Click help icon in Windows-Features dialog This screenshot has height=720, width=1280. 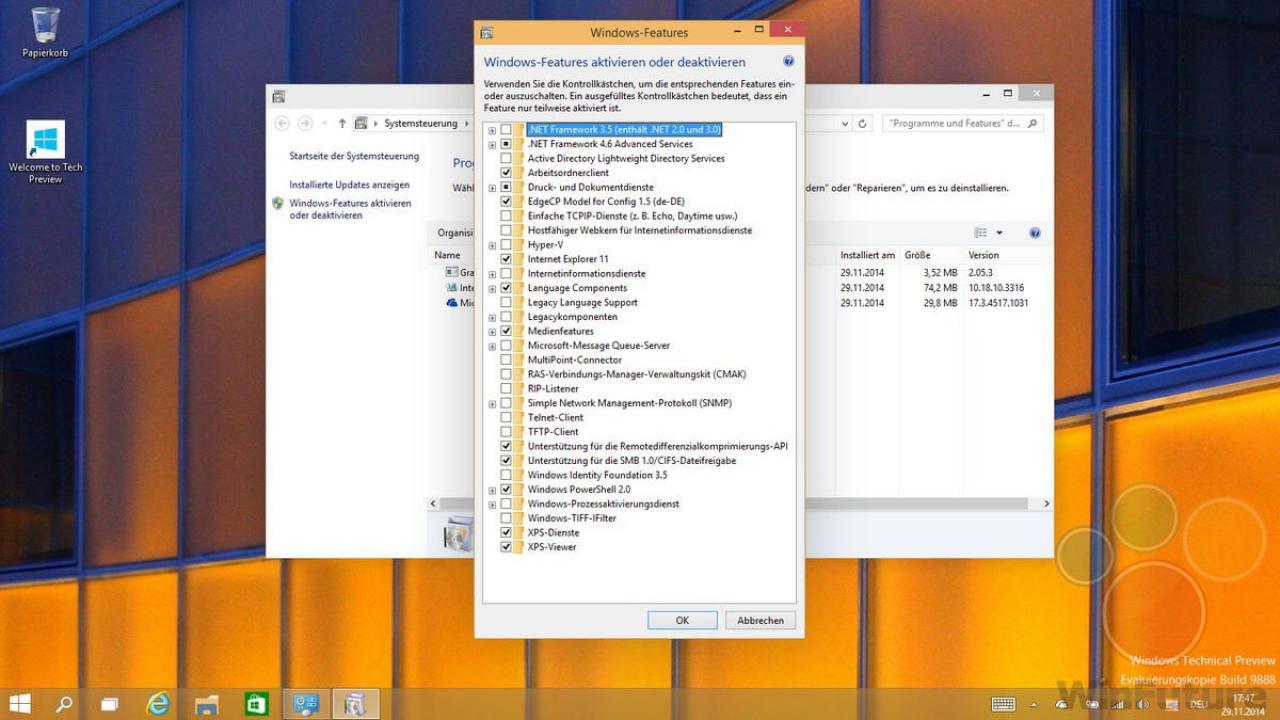pyautogui.click(x=789, y=61)
